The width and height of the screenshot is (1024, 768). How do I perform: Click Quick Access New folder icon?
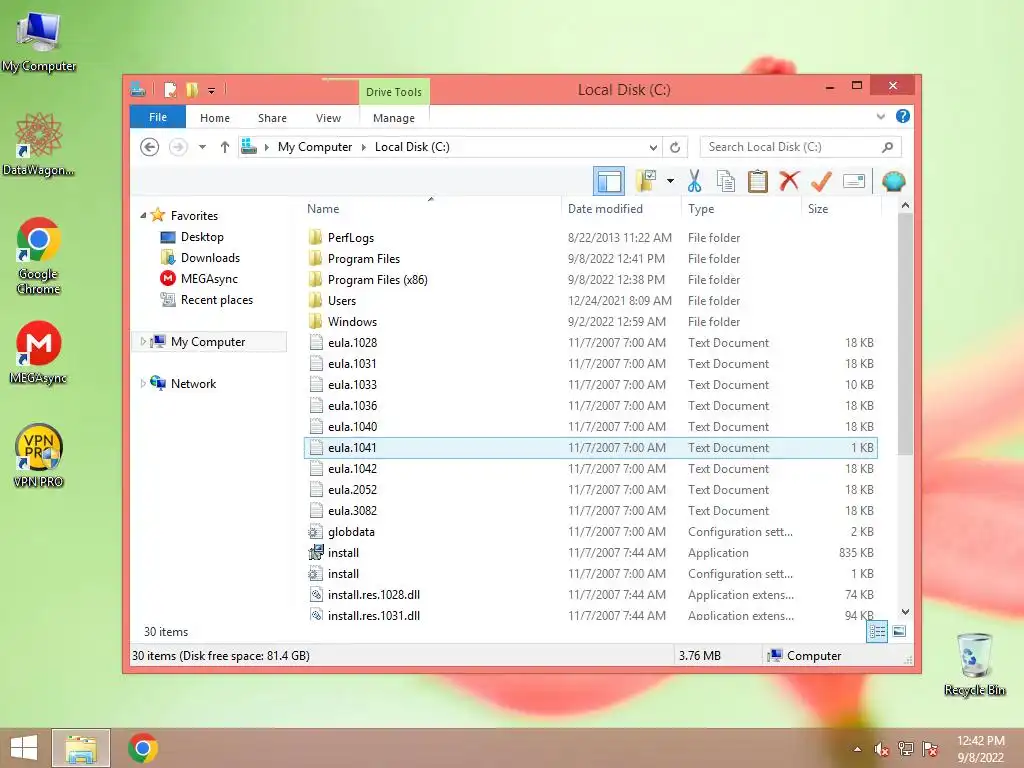[x=192, y=90]
